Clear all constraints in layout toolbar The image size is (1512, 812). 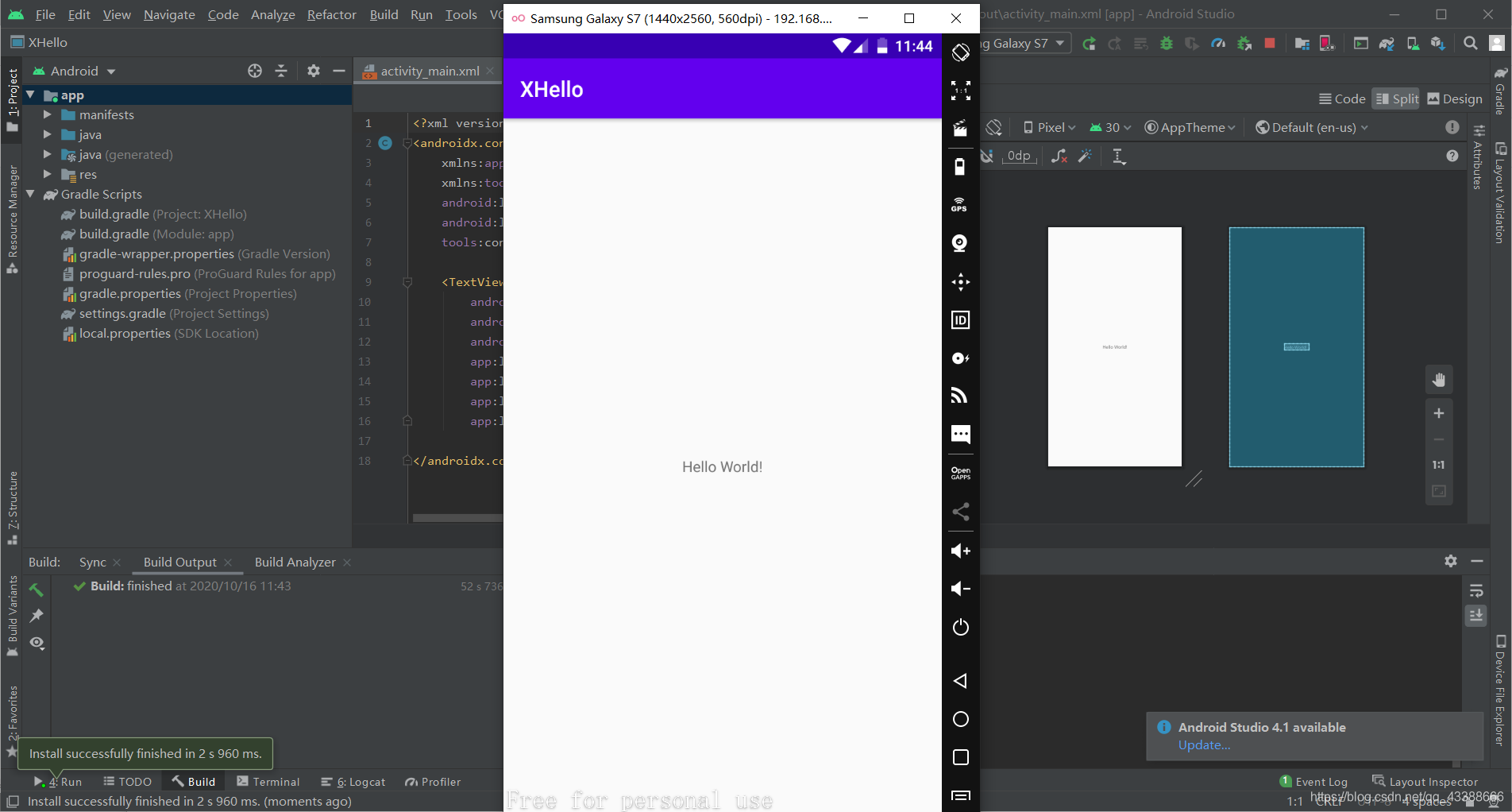tap(1059, 157)
